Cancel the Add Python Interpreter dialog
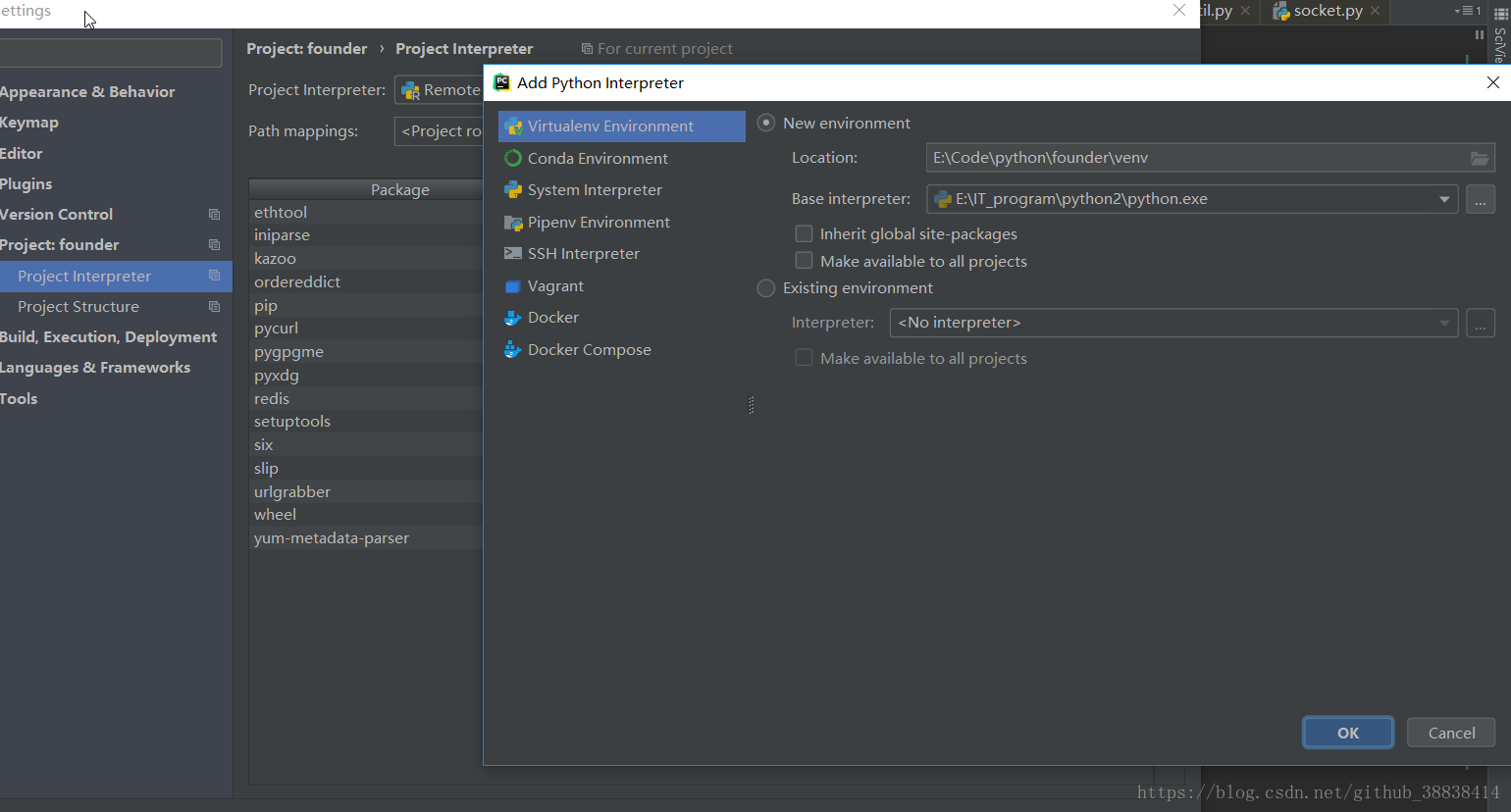This screenshot has width=1511, height=812. point(1451,733)
